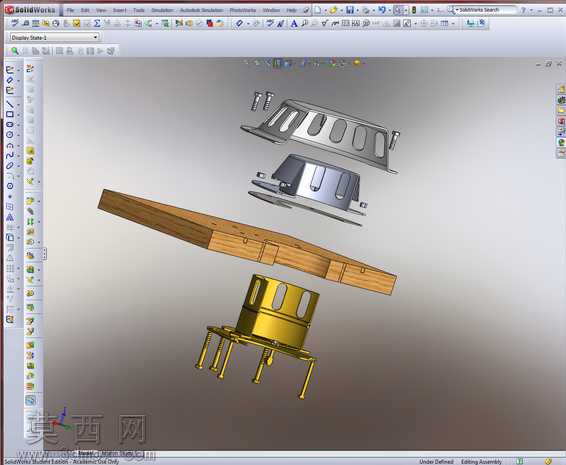Click the Undo arrow icon

(x=382, y=10)
